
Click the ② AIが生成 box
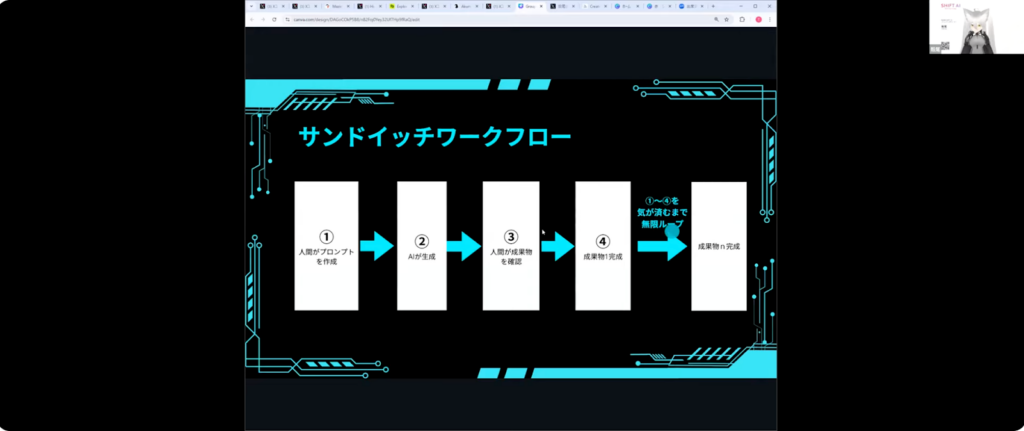(421, 246)
